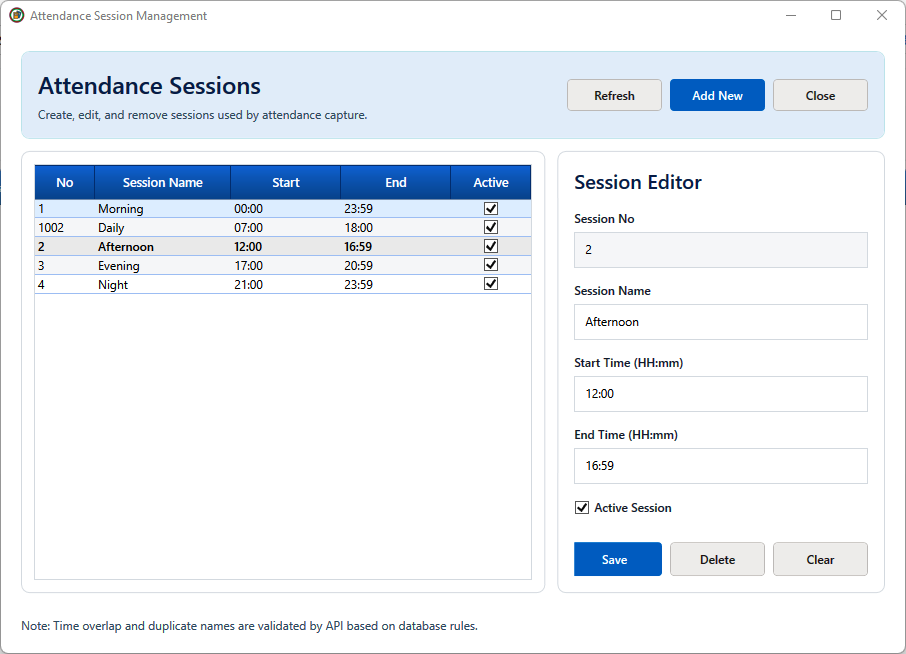Click the 16:59 cell in the table
906x654 pixels.
(x=396, y=247)
